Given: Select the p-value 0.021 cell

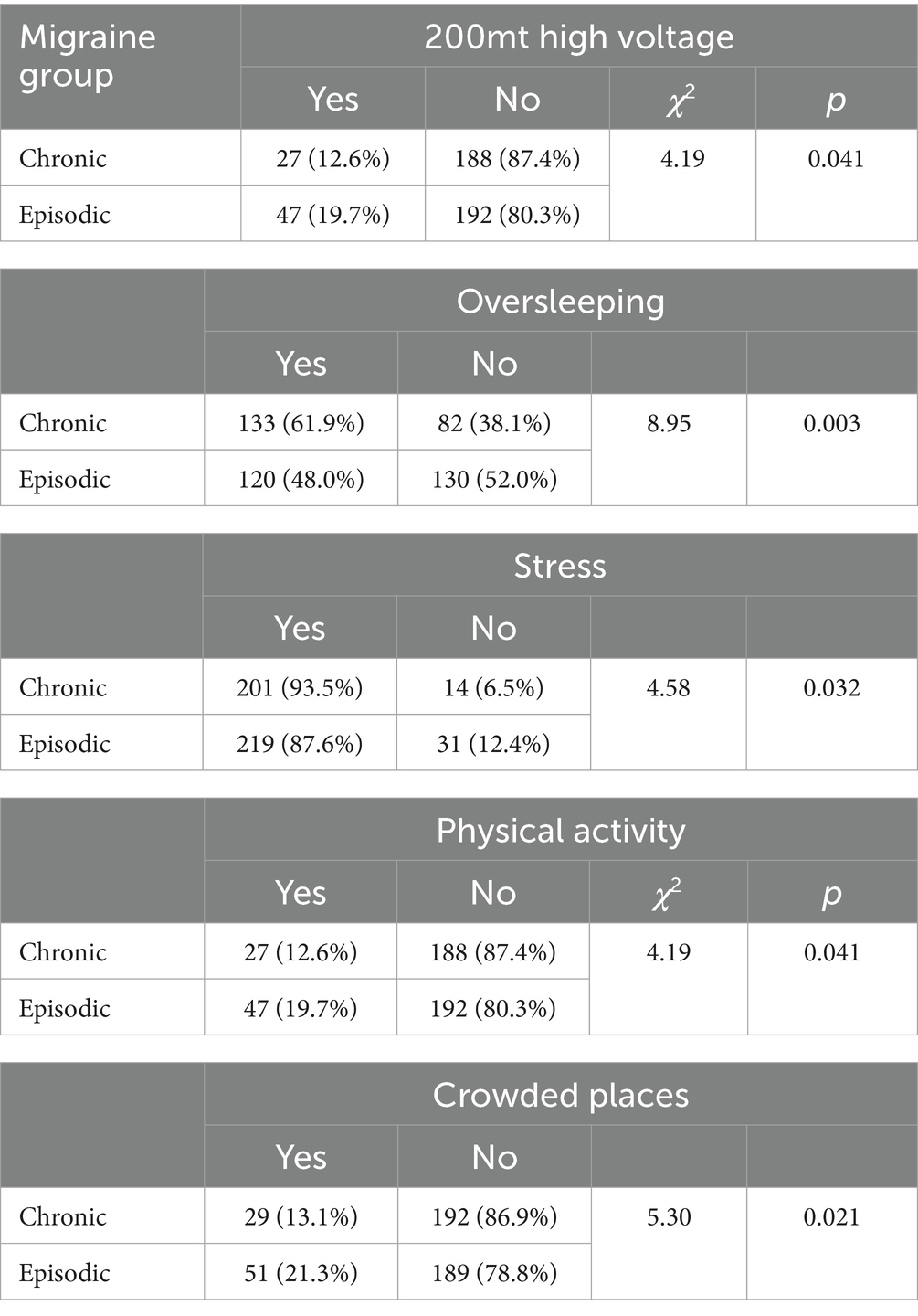Looking at the screenshot, I should coord(831,1216).
